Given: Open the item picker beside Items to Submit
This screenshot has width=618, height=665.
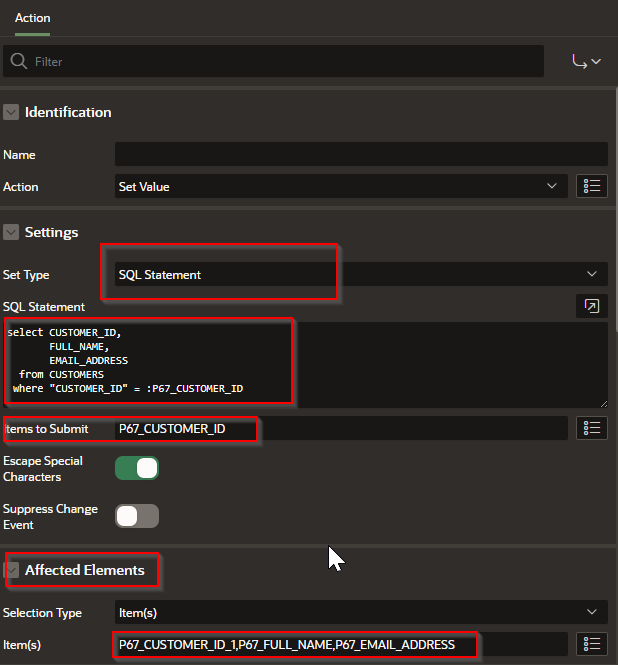Looking at the screenshot, I should click(x=592, y=428).
